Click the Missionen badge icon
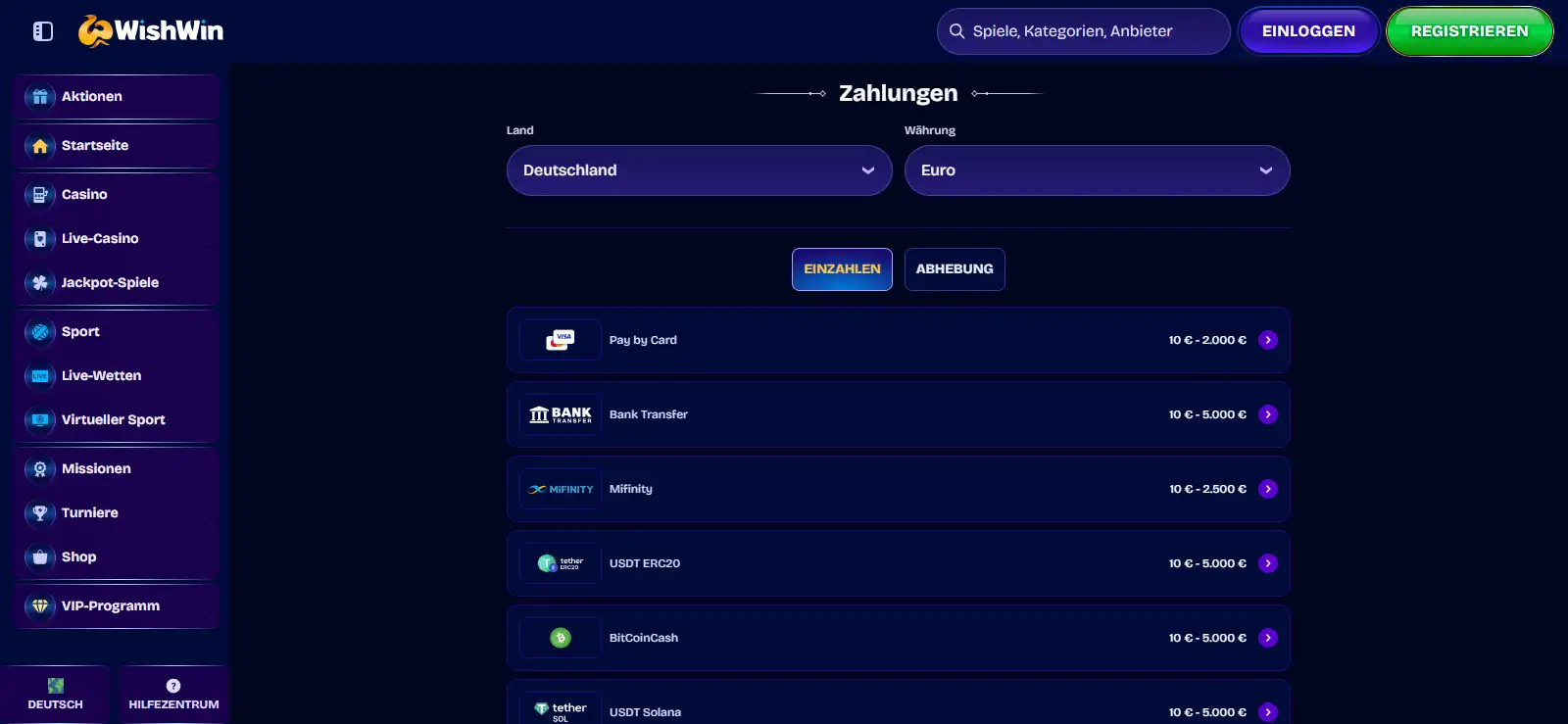The height and width of the screenshot is (724, 1568). point(40,468)
